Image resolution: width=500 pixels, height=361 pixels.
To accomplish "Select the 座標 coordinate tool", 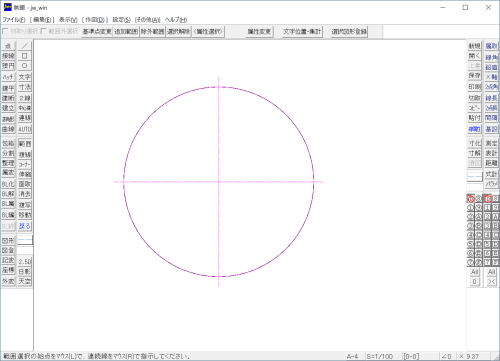I will [8, 270].
